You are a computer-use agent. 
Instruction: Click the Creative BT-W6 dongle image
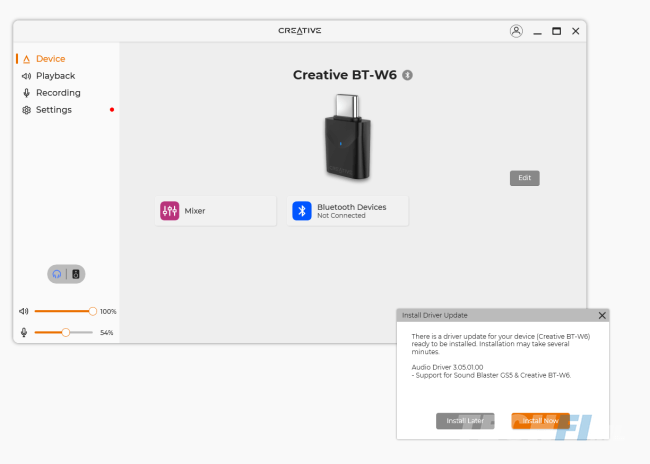click(x=347, y=137)
